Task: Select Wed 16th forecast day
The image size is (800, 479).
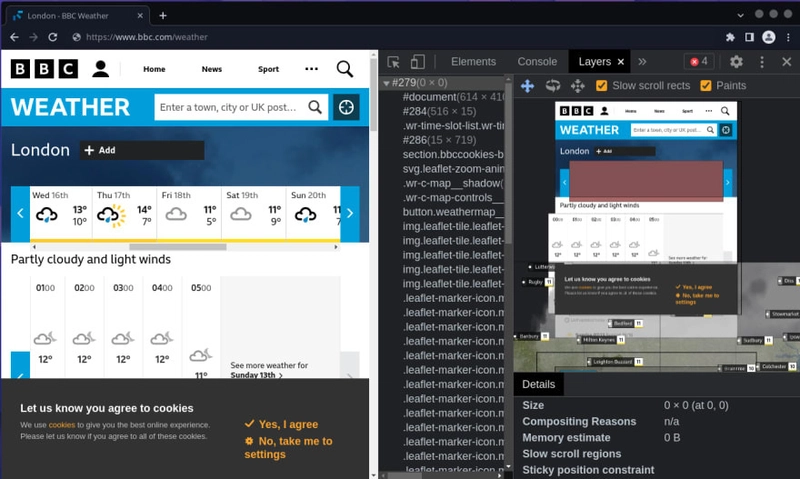Action: pos(61,213)
